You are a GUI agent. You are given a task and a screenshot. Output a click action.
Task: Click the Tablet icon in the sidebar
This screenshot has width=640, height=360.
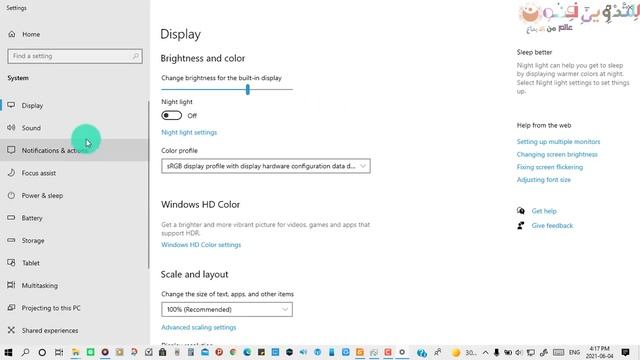(11, 262)
